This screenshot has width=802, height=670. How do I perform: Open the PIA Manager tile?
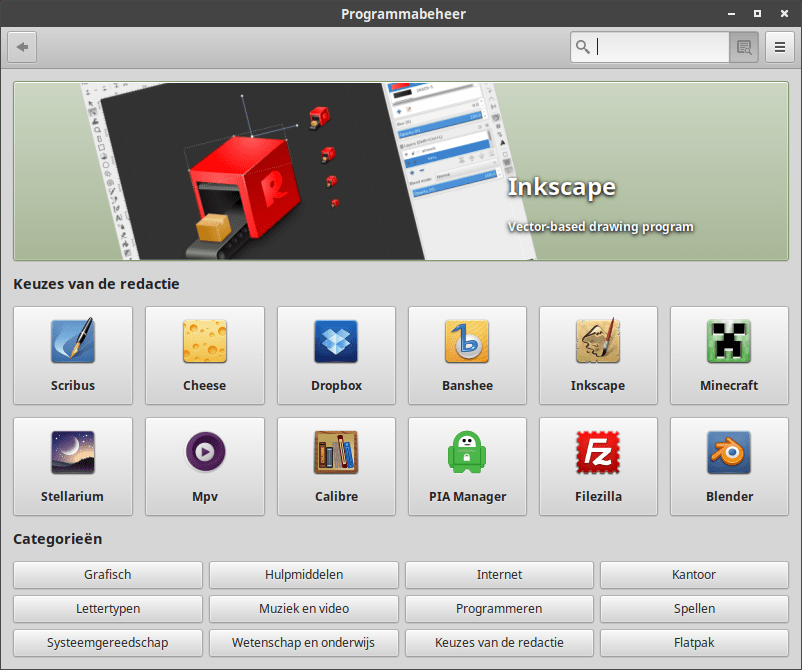pyautogui.click(x=467, y=466)
